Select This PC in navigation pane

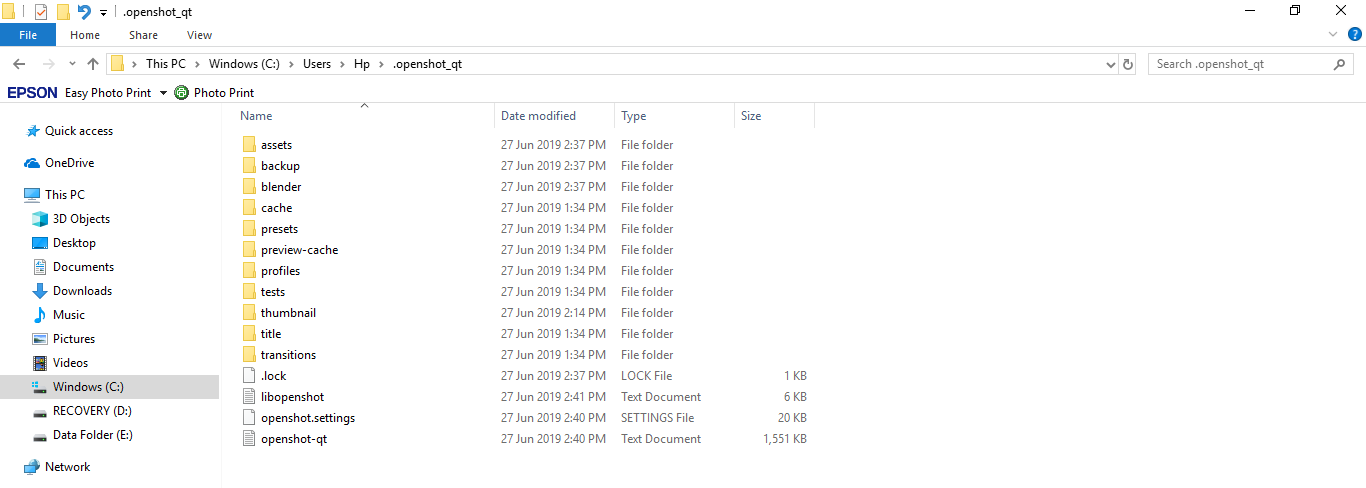pos(64,195)
